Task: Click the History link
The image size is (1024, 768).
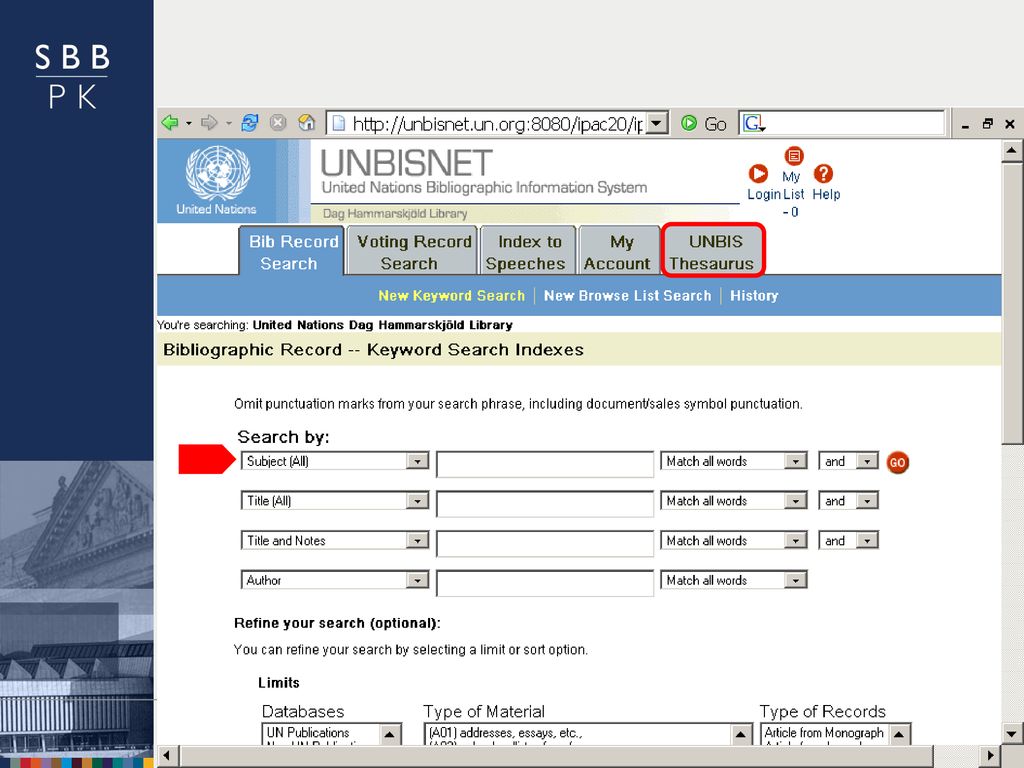Action: [x=754, y=296]
